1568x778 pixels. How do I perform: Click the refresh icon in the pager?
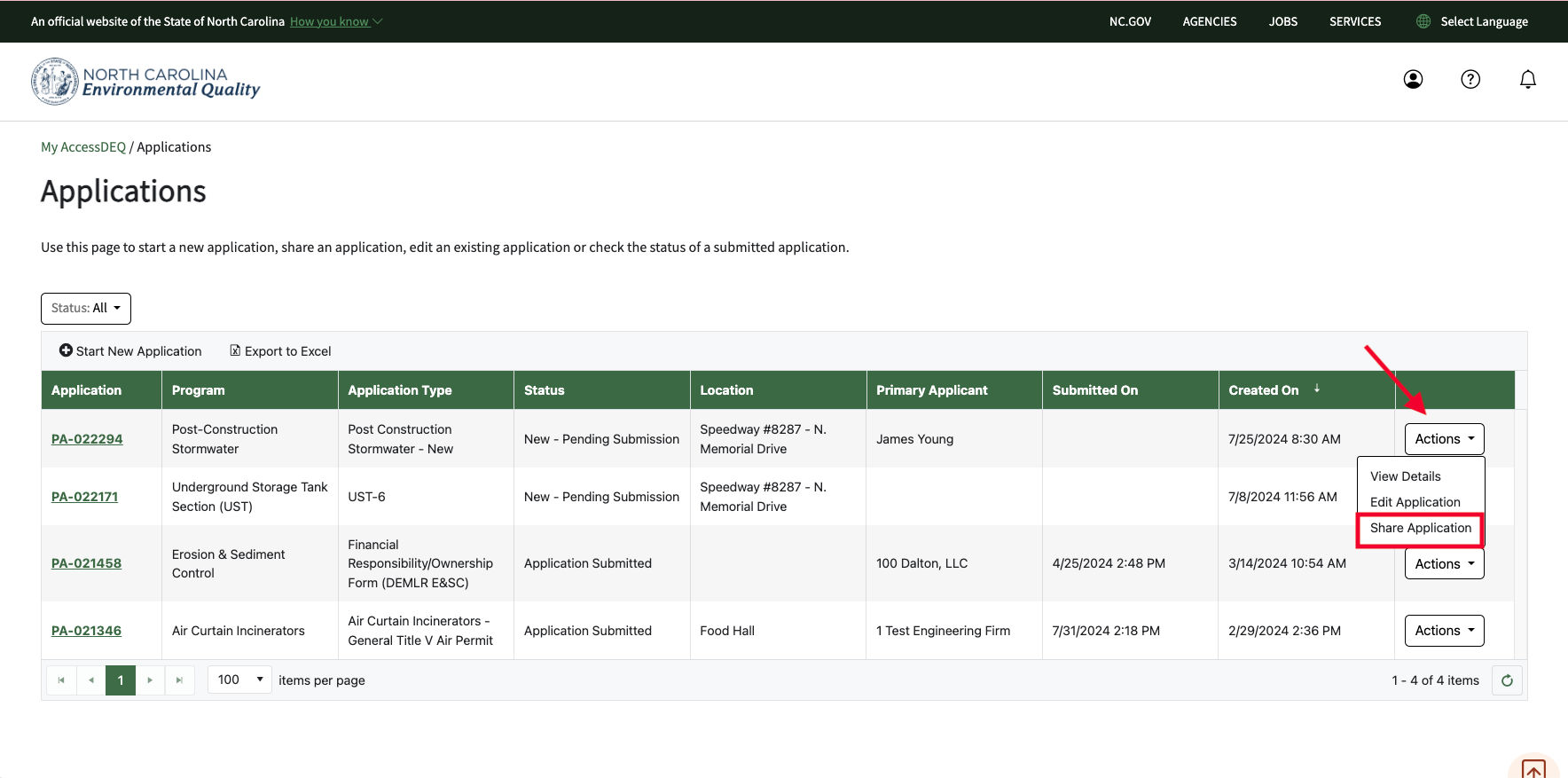tap(1507, 680)
